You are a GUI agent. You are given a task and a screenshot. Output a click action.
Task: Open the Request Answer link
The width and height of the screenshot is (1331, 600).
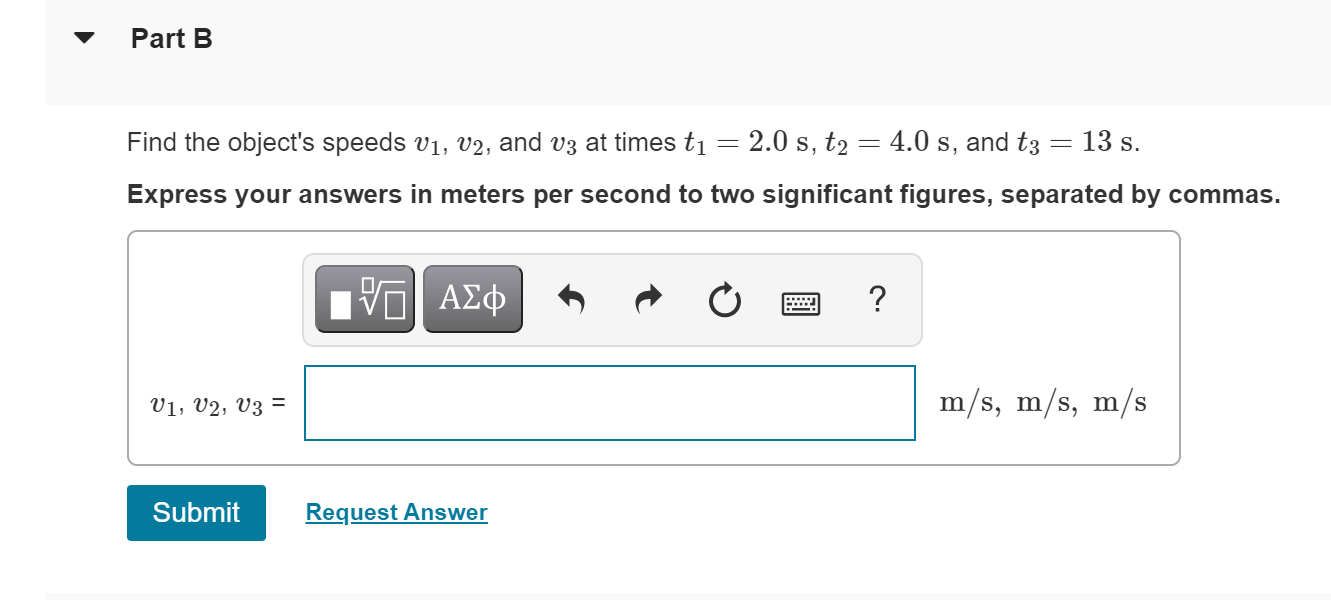[x=395, y=512]
